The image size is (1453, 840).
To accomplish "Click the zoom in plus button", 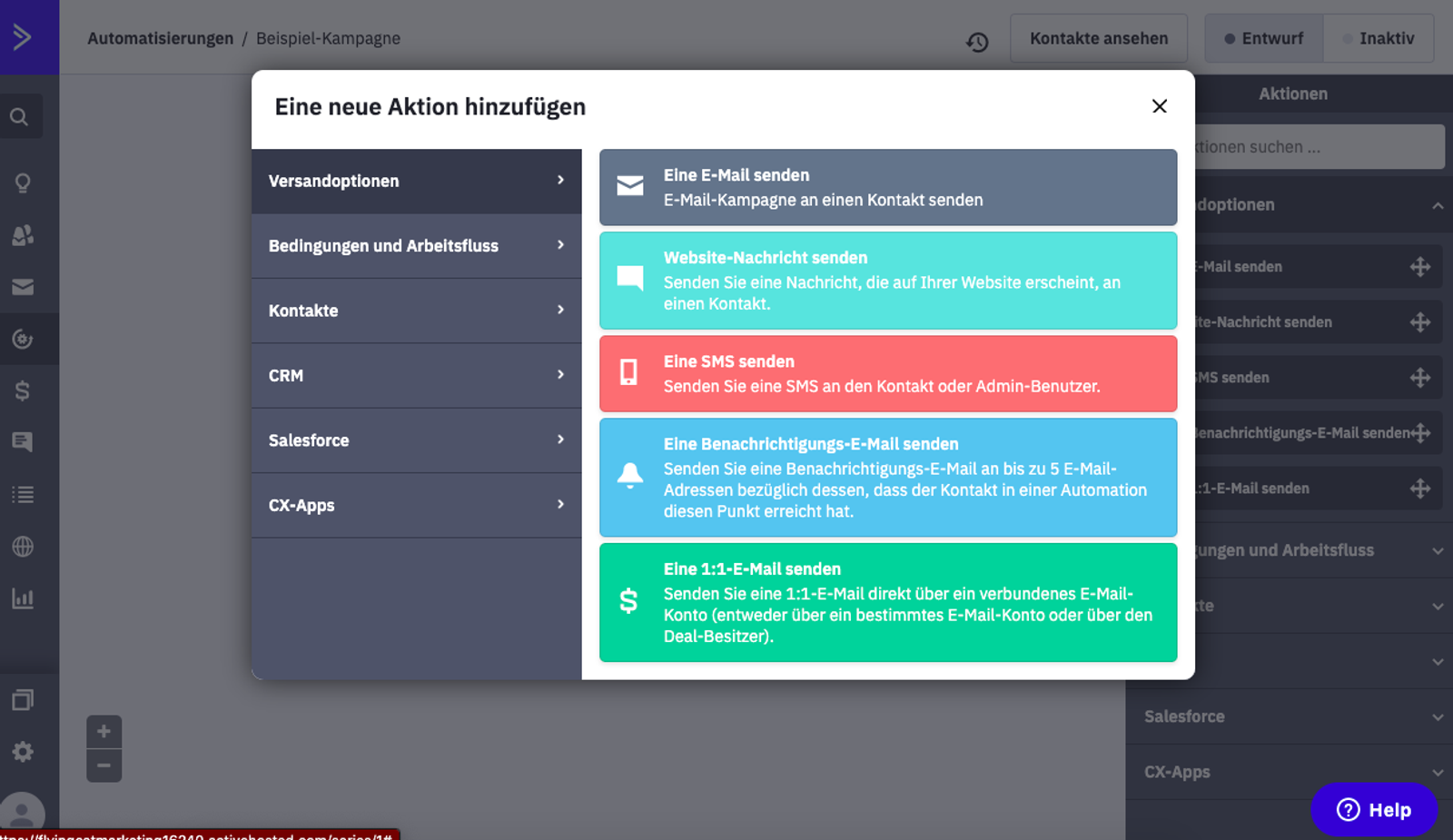I will click(x=104, y=732).
